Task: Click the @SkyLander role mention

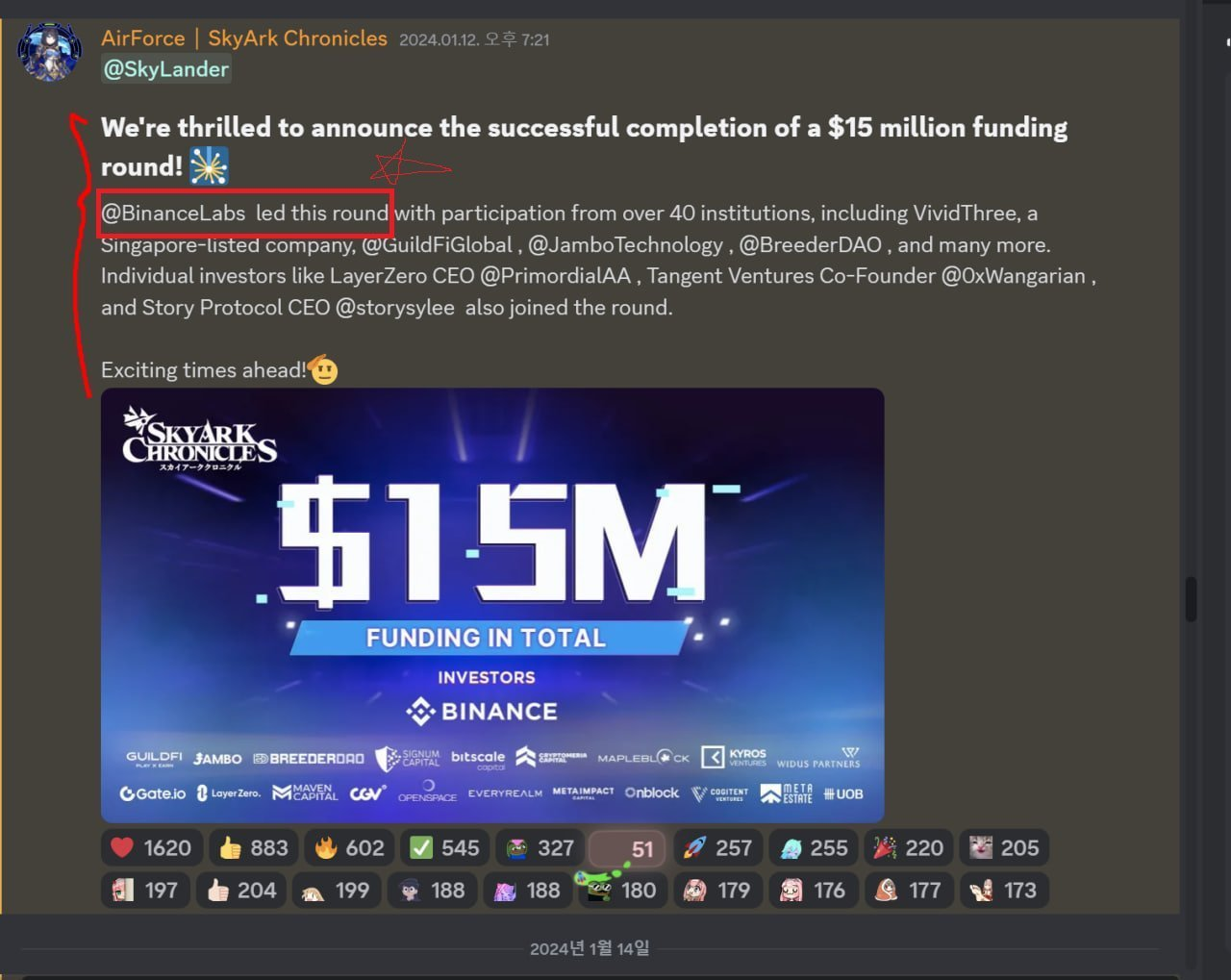Action: click(166, 69)
